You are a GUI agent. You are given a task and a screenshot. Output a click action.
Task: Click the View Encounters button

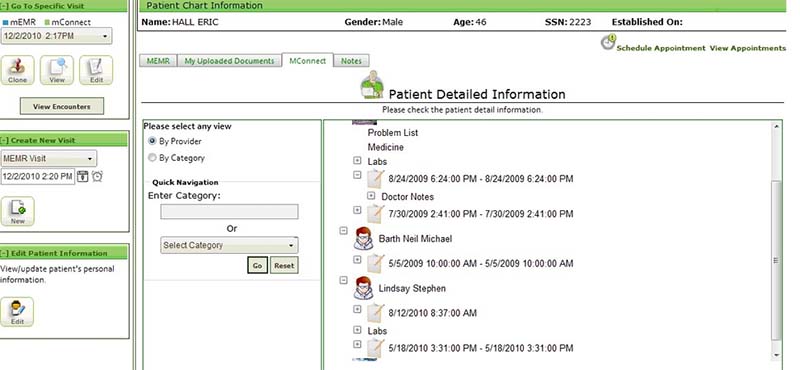(x=62, y=106)
